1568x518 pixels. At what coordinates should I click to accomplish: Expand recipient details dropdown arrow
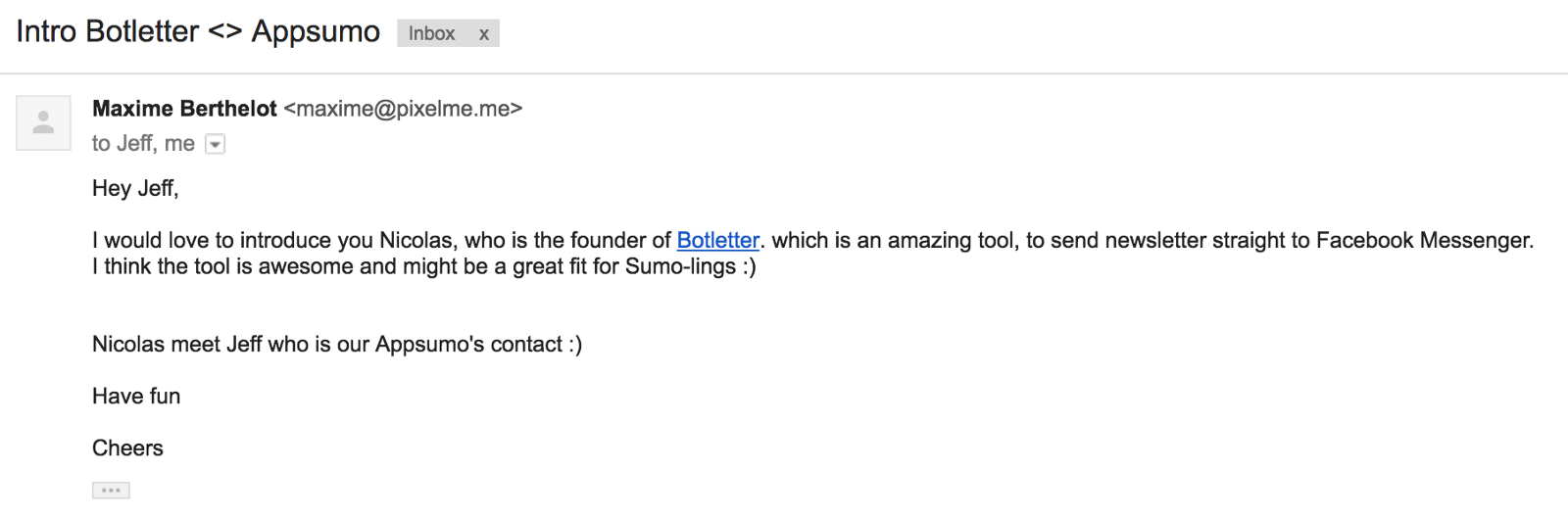point(216,145)
